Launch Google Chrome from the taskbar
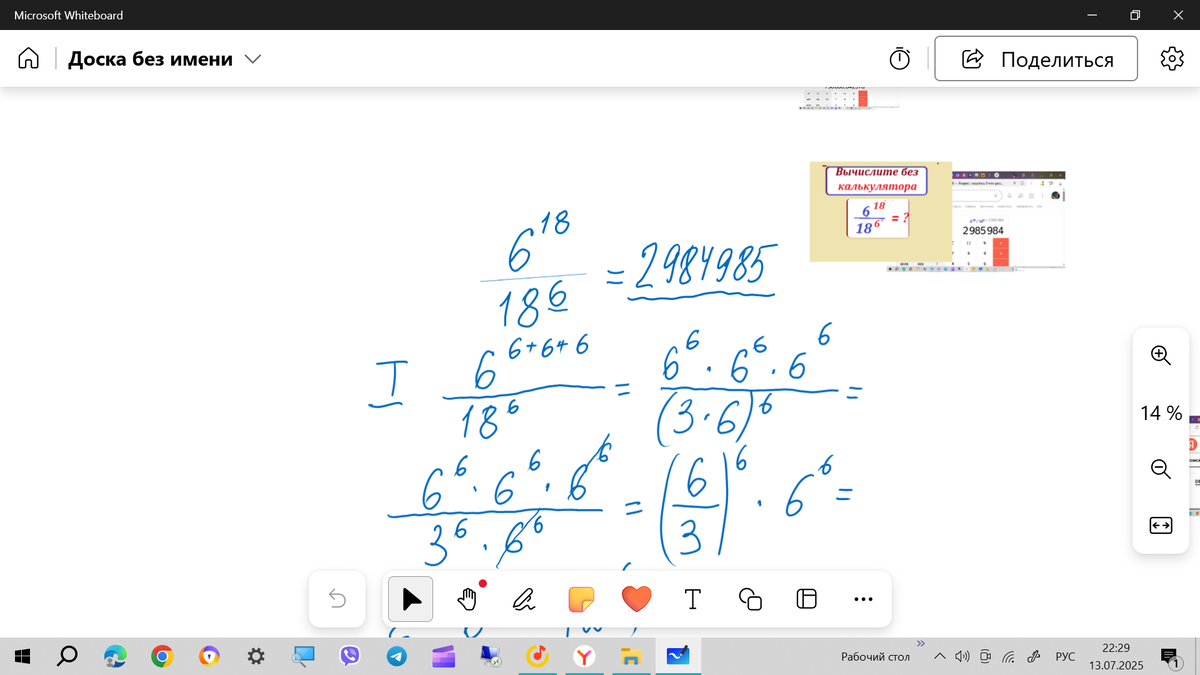 coord(161,656)
